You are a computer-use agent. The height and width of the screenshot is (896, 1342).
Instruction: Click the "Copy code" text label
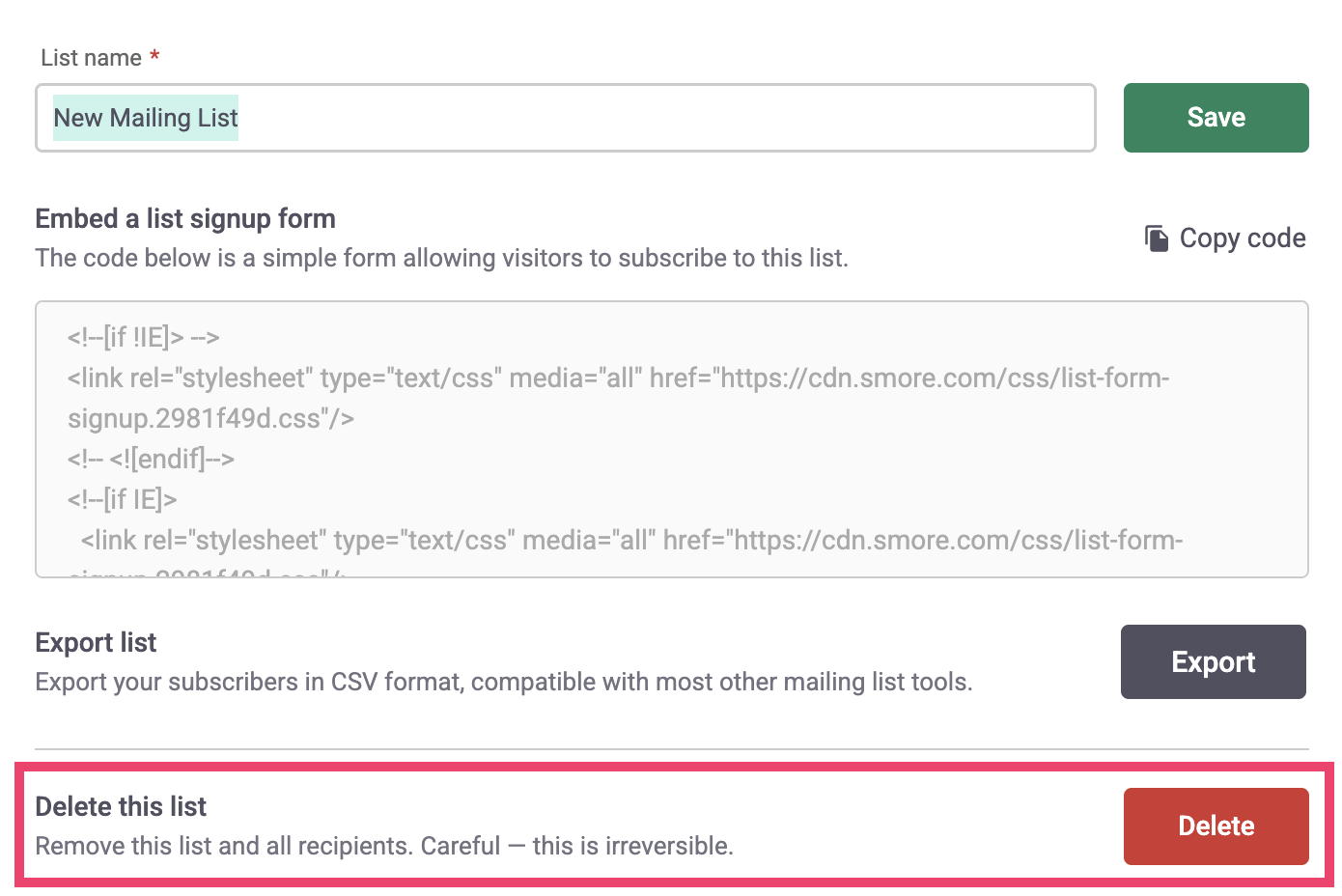(1242, 238)
